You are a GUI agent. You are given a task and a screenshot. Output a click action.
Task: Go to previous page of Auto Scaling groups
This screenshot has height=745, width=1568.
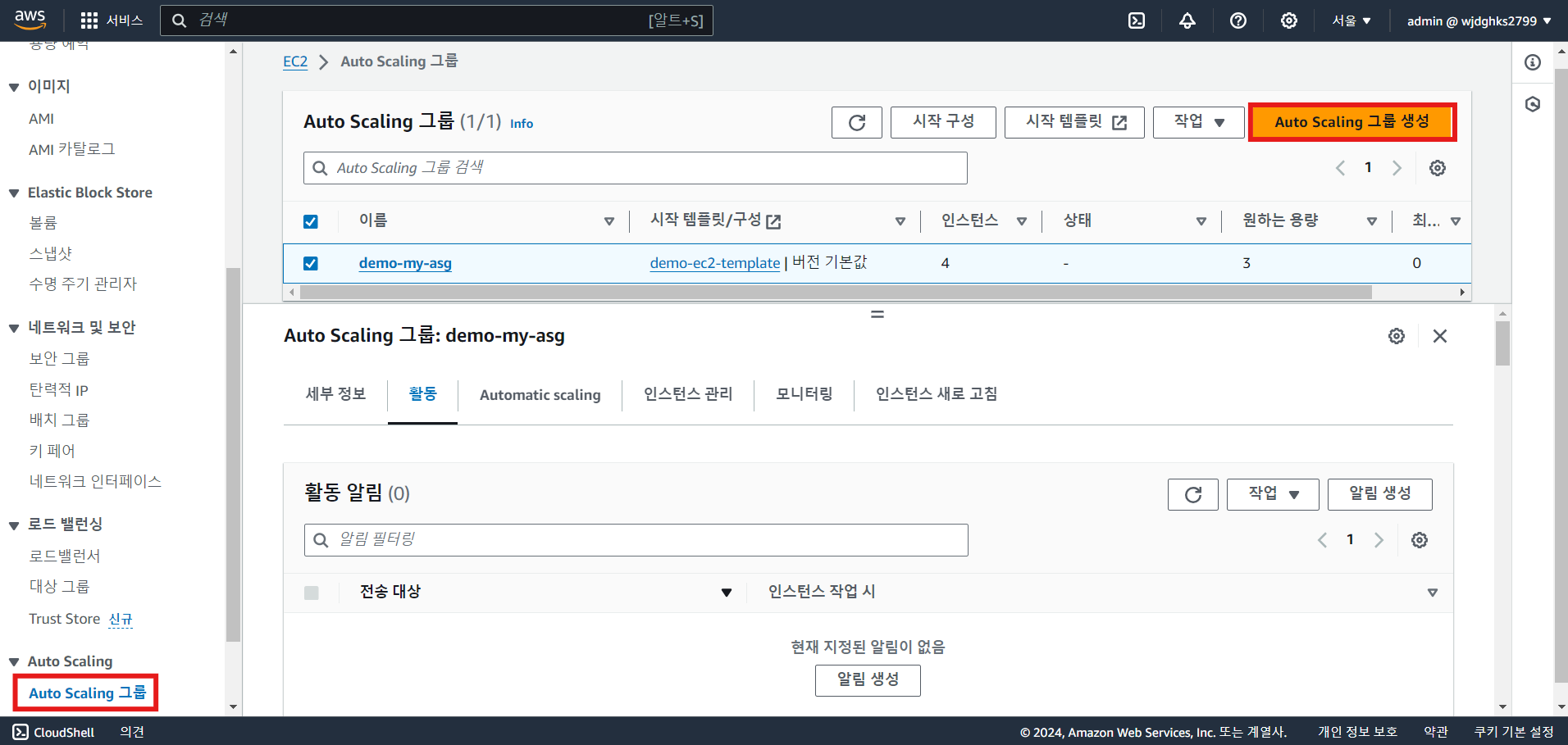point(1340,168)
